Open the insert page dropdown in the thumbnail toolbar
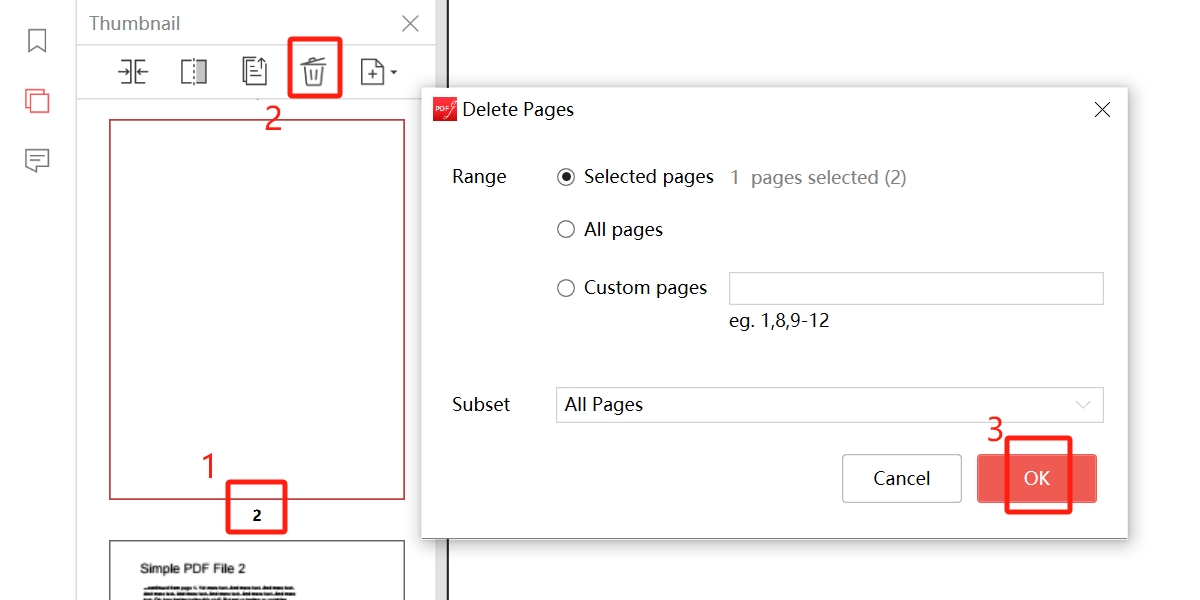This screenshot has height=600, width=1200. (378, 72)
